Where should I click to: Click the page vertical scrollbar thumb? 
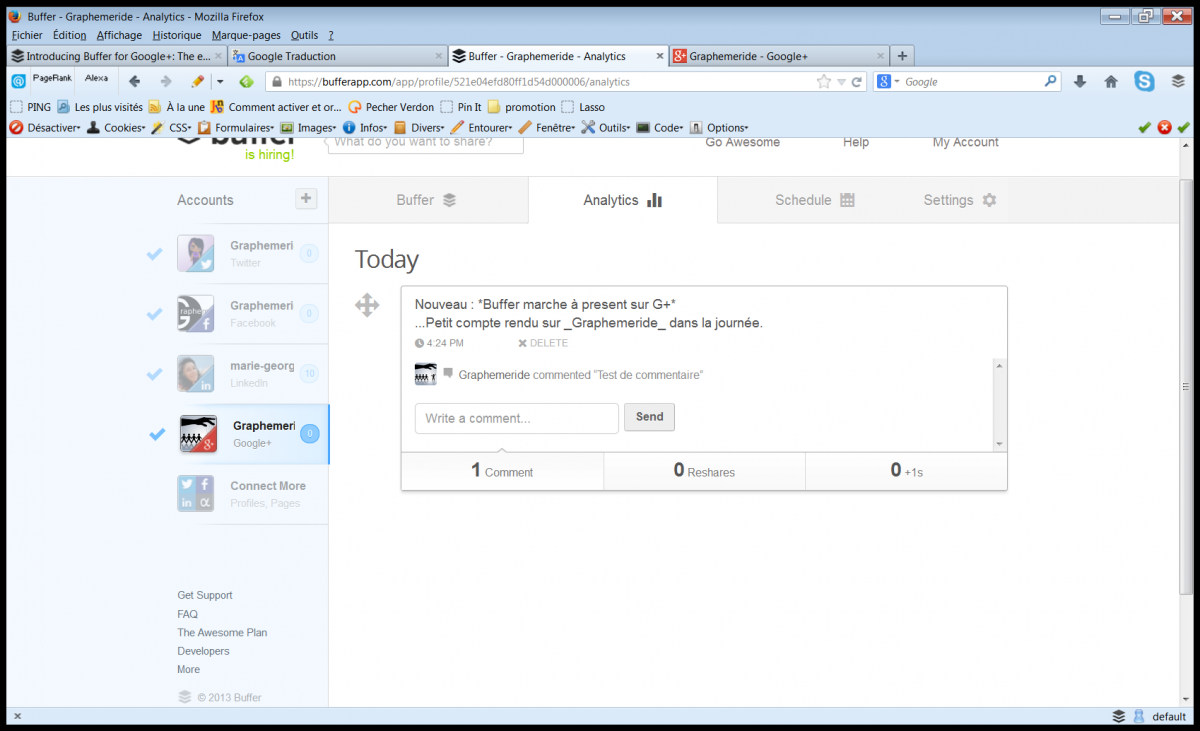click(x=1186, y=387)
